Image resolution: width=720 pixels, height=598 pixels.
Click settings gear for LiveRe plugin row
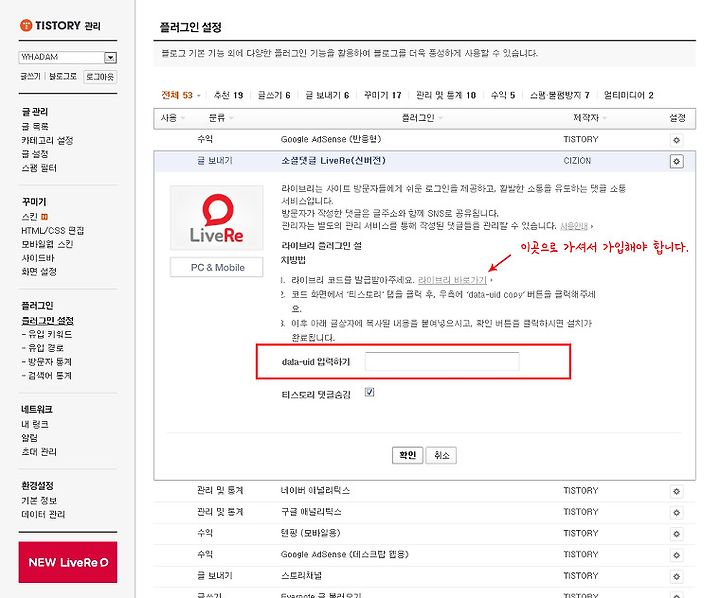point(676,161)
